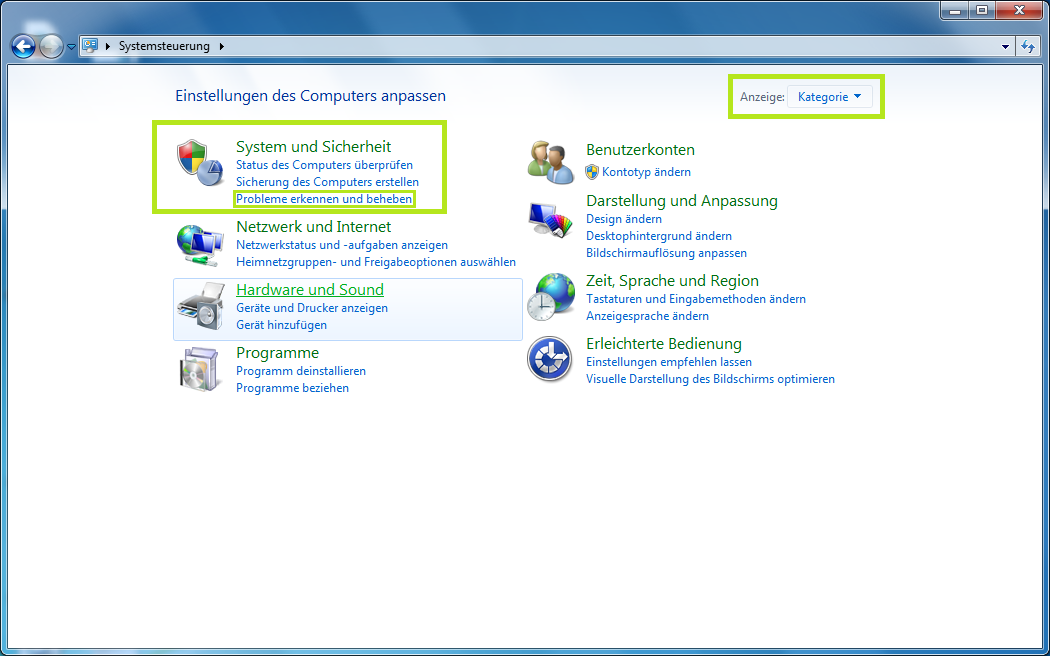This screenshot has width=1050, height=656.
Task: Click the Hardware und Sound printer icon
Action: [x=201, y=307]
